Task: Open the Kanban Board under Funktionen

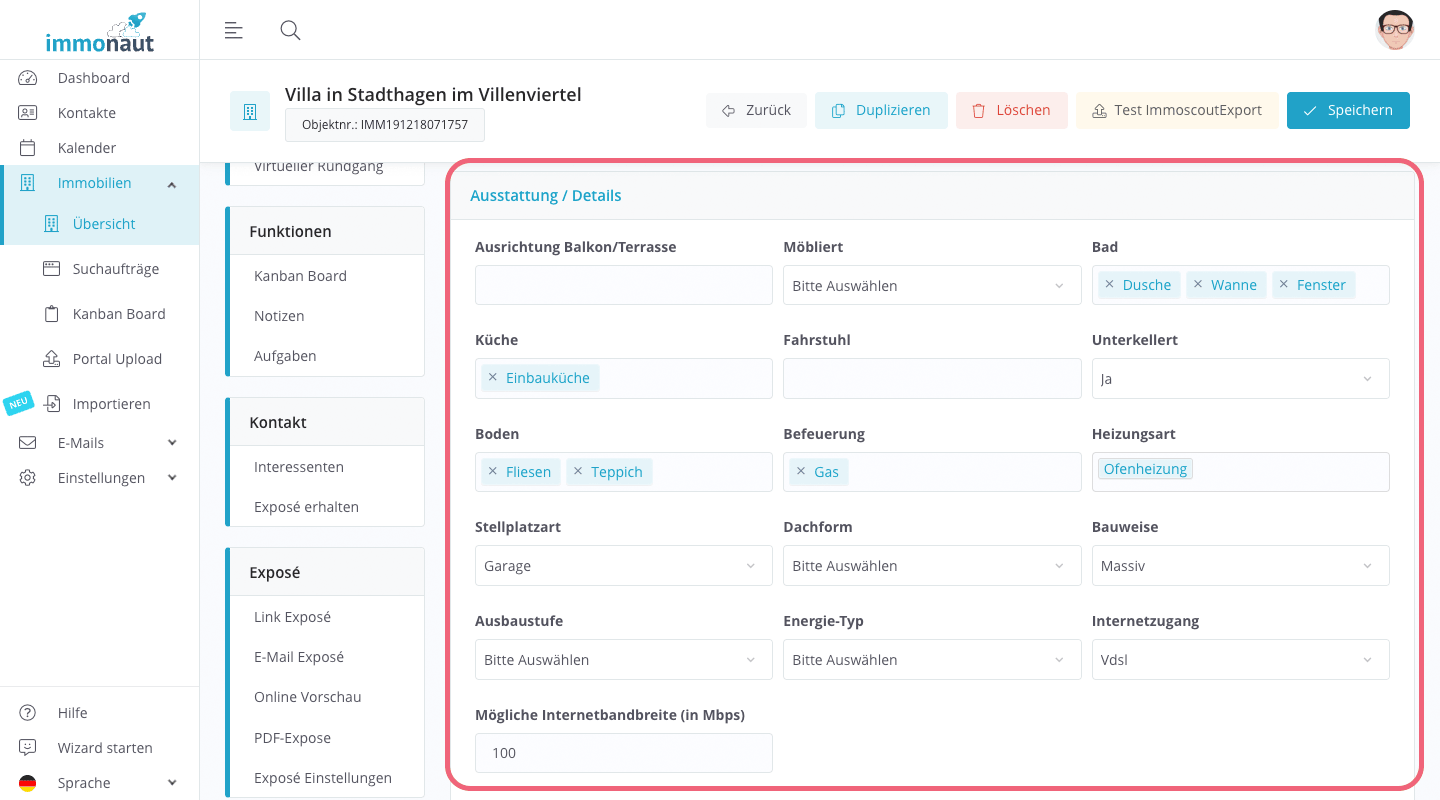Action: coord(300,276)
